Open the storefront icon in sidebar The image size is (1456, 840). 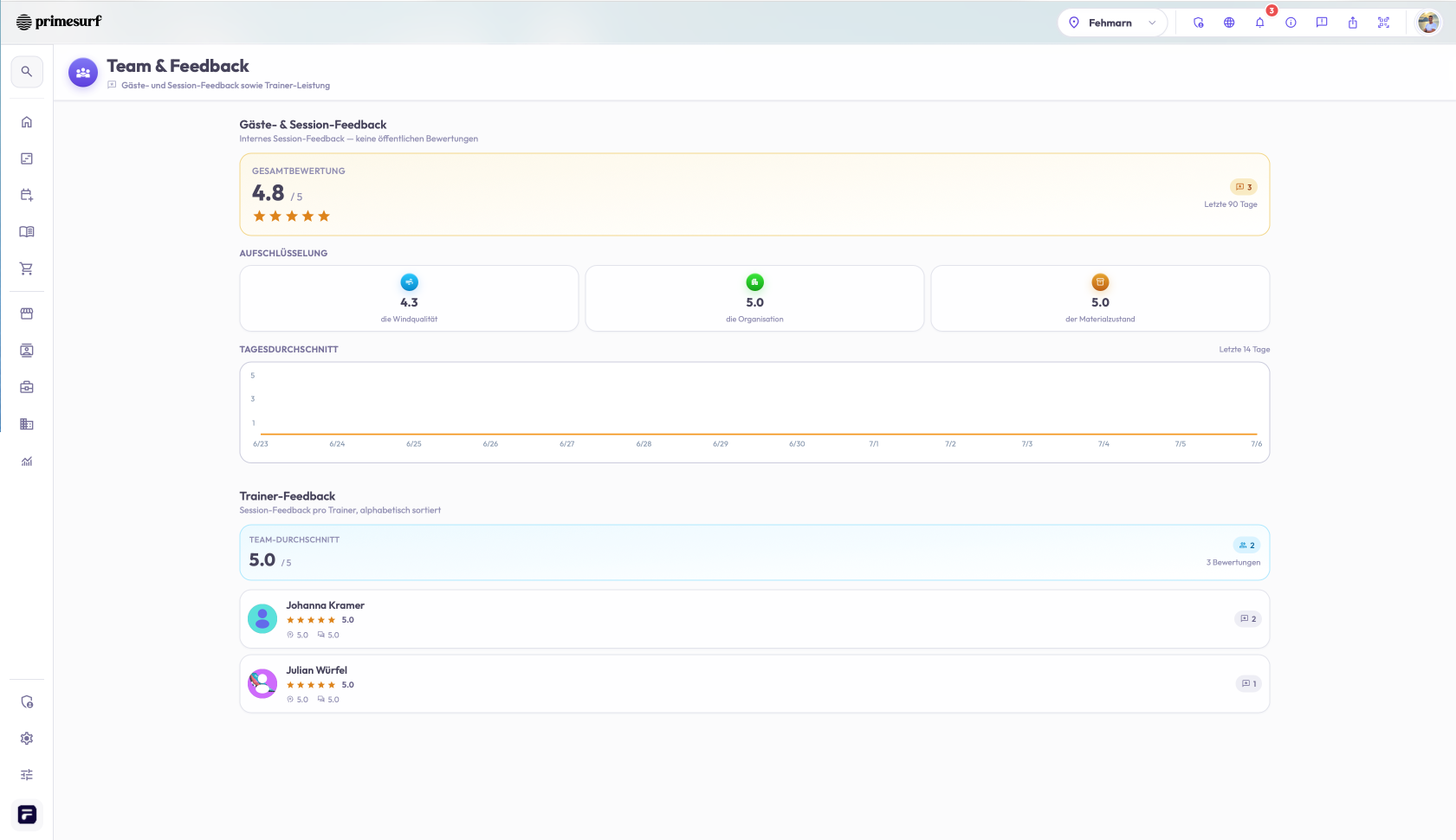(x=27, y=313)
